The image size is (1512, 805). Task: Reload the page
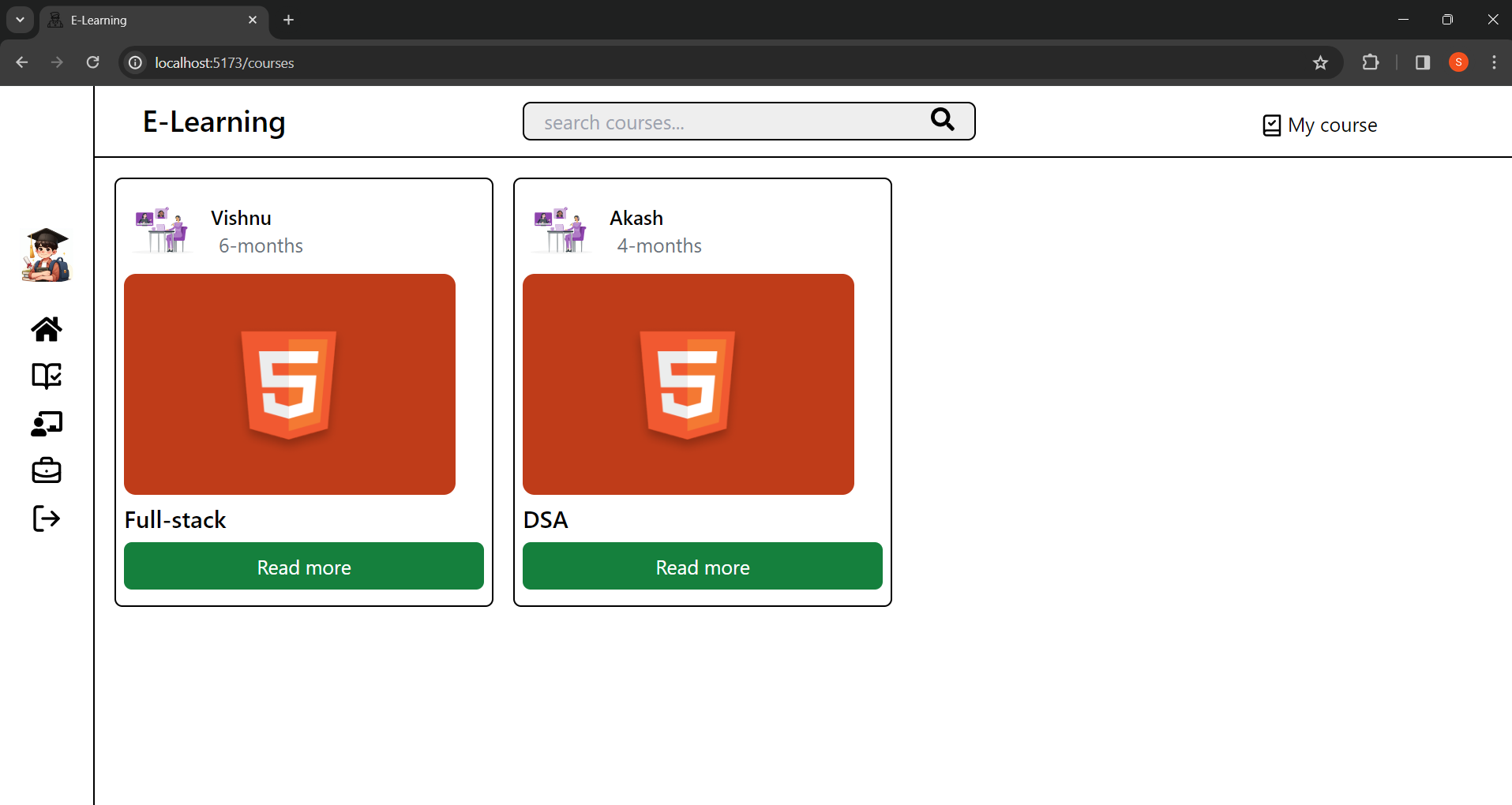92,62
